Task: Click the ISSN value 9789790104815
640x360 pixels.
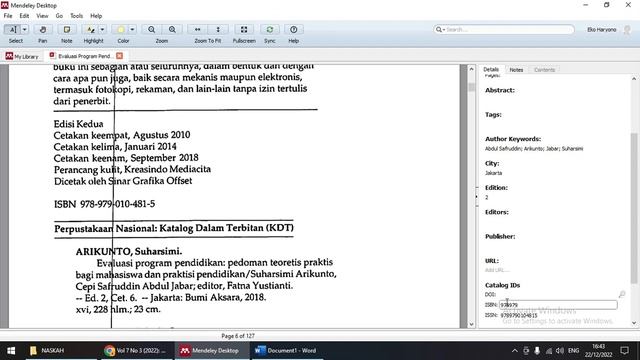Action: [x=519, y=315]
